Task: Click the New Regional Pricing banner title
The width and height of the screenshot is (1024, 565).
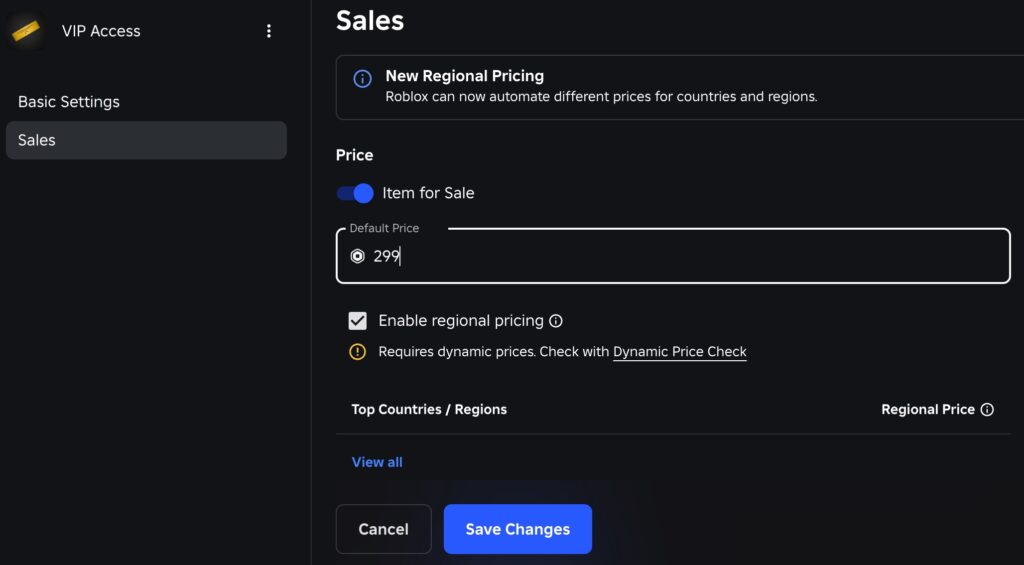Action: point(464,76)
